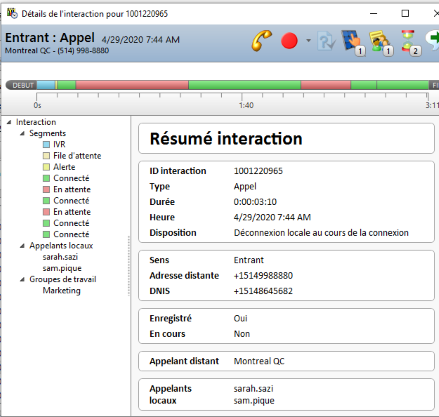Click the red recording circle icon
This screenshot has width=439, height=417.
coord(289,41)
